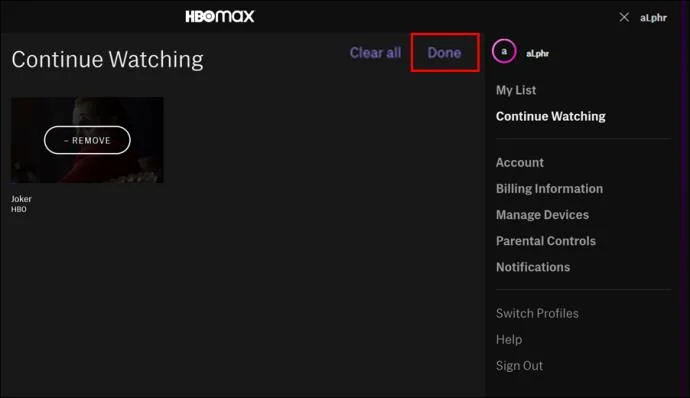Open the Help link
Screen dimensions: 690x398
pos(509,339)
